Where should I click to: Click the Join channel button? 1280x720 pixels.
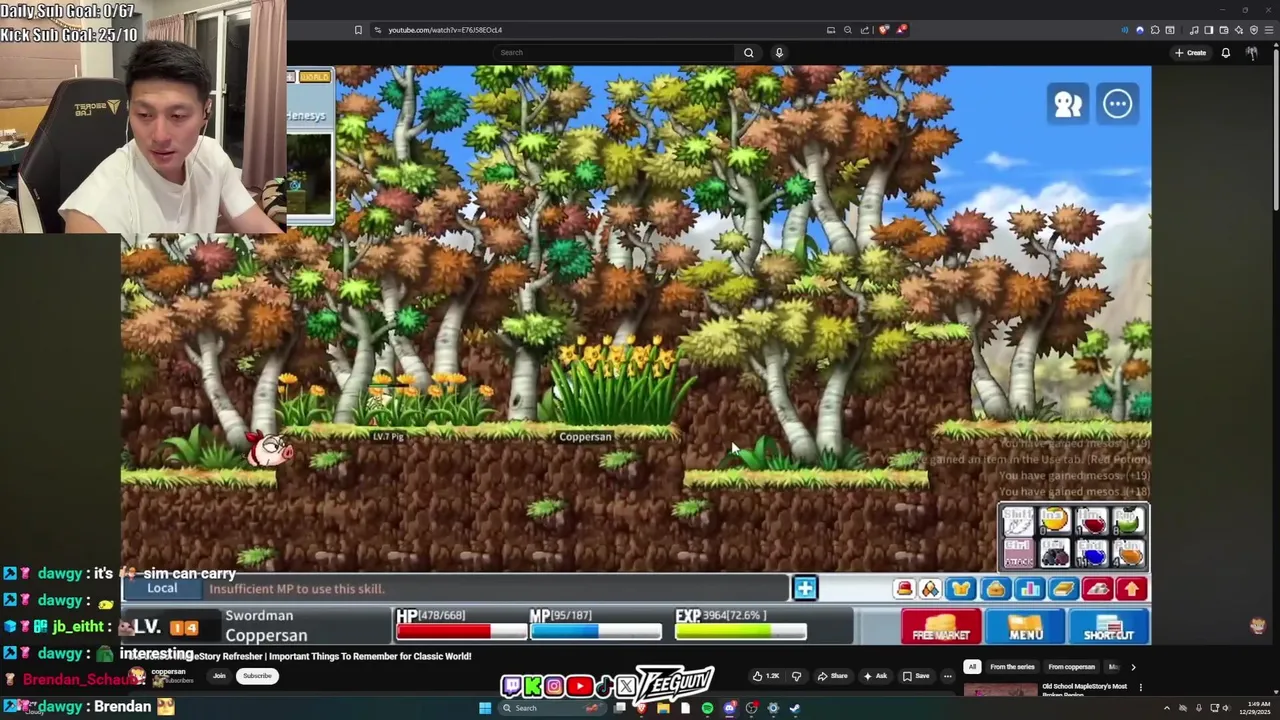219,676
